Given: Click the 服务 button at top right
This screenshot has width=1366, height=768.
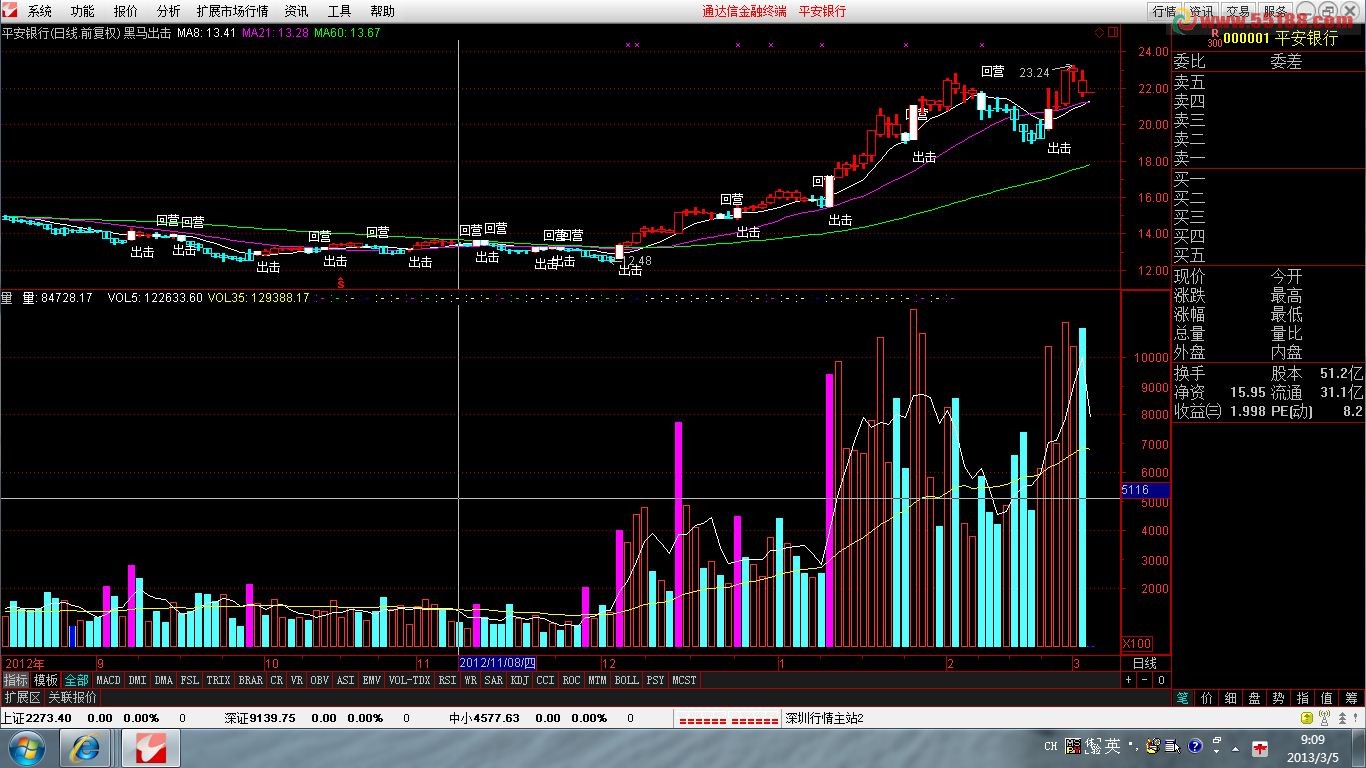Looking at the screenshot, I should click(x=1275, y=11).
